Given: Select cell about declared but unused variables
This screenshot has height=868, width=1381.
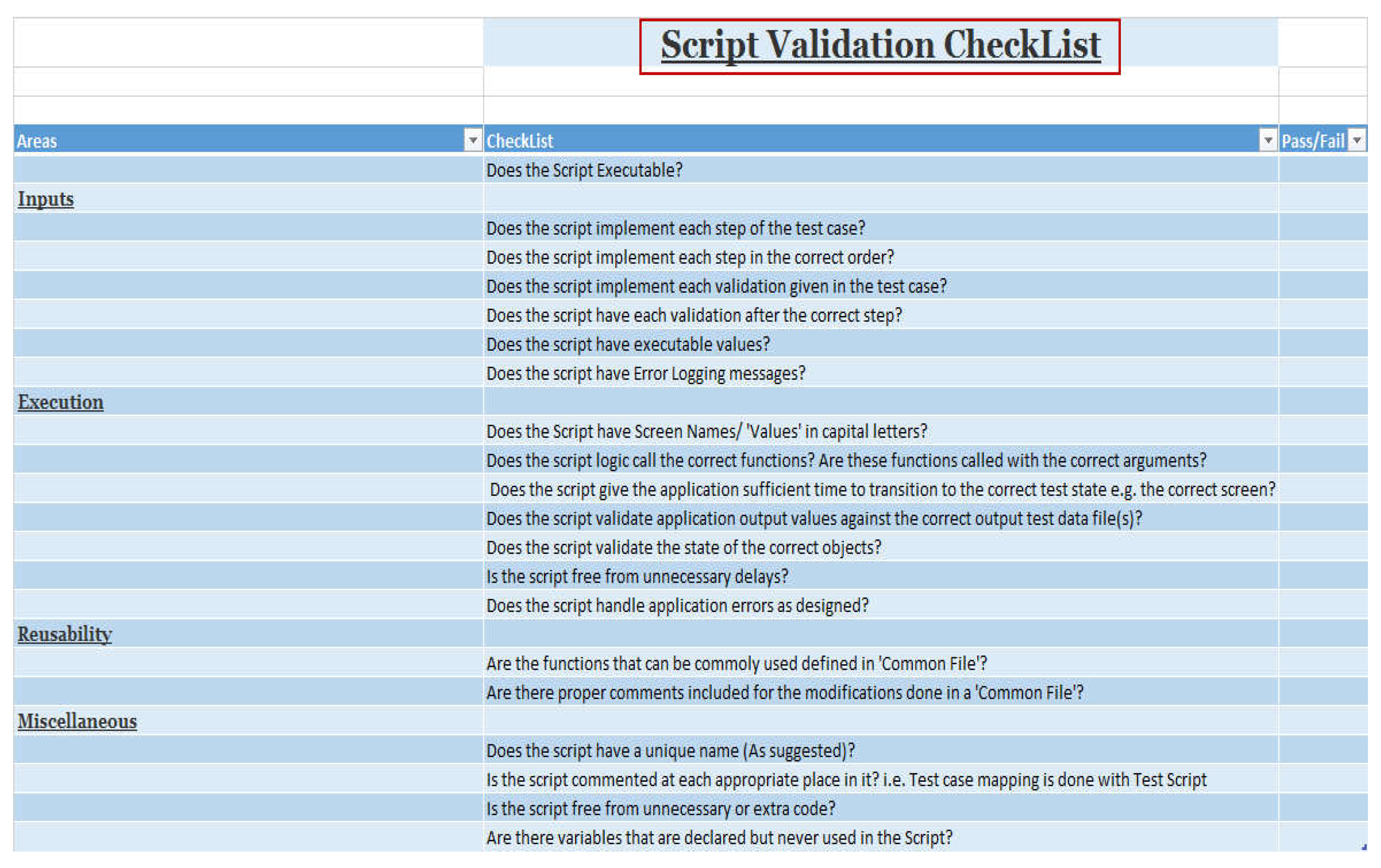Looking at the screenshot, I should pyautogui.click(x=718, y=838).
